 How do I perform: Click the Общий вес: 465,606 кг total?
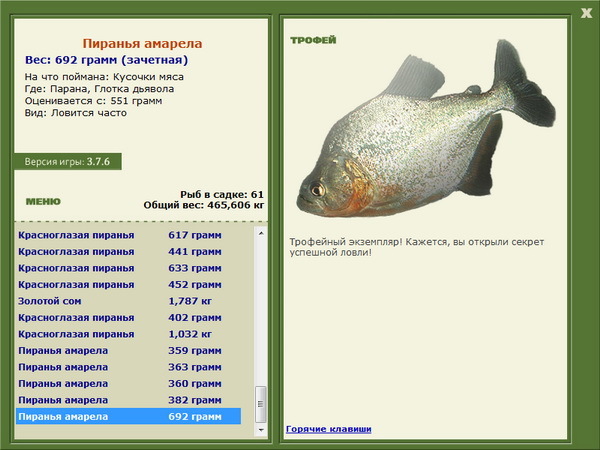pyautogui.click(x=204, y=205)
